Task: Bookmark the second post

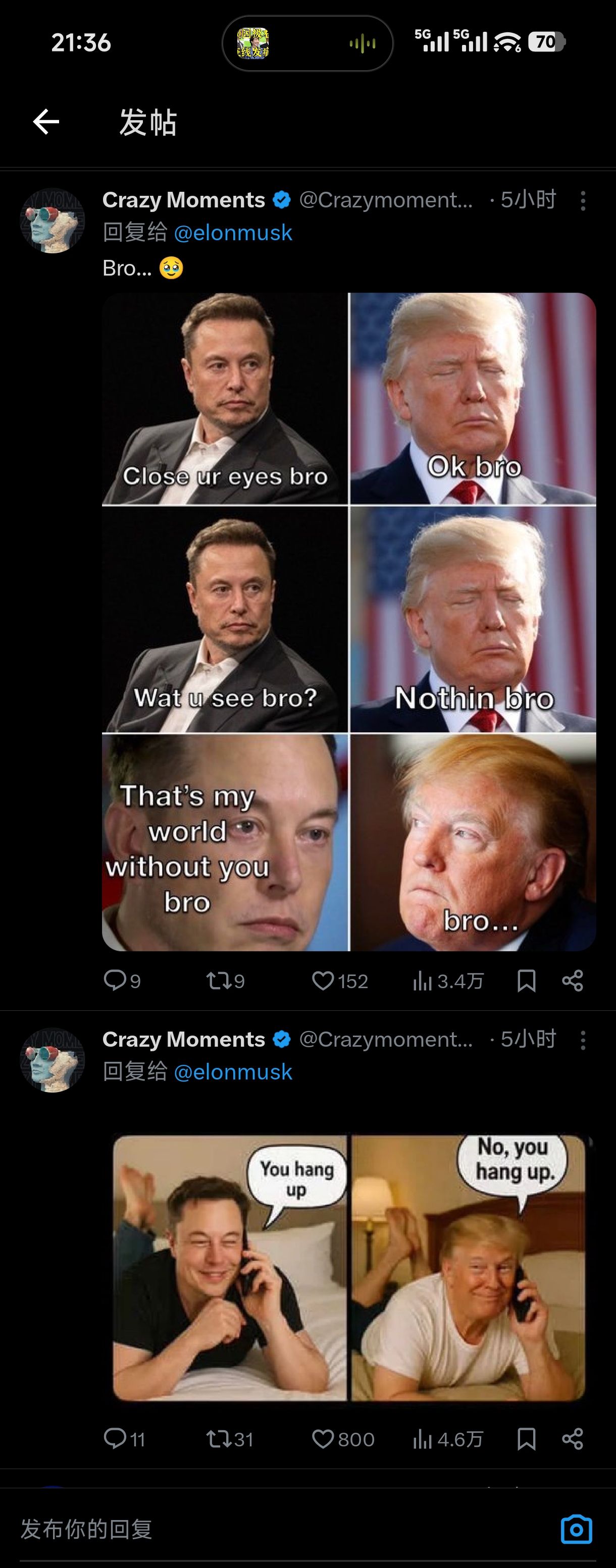Action: point(527,1438)
